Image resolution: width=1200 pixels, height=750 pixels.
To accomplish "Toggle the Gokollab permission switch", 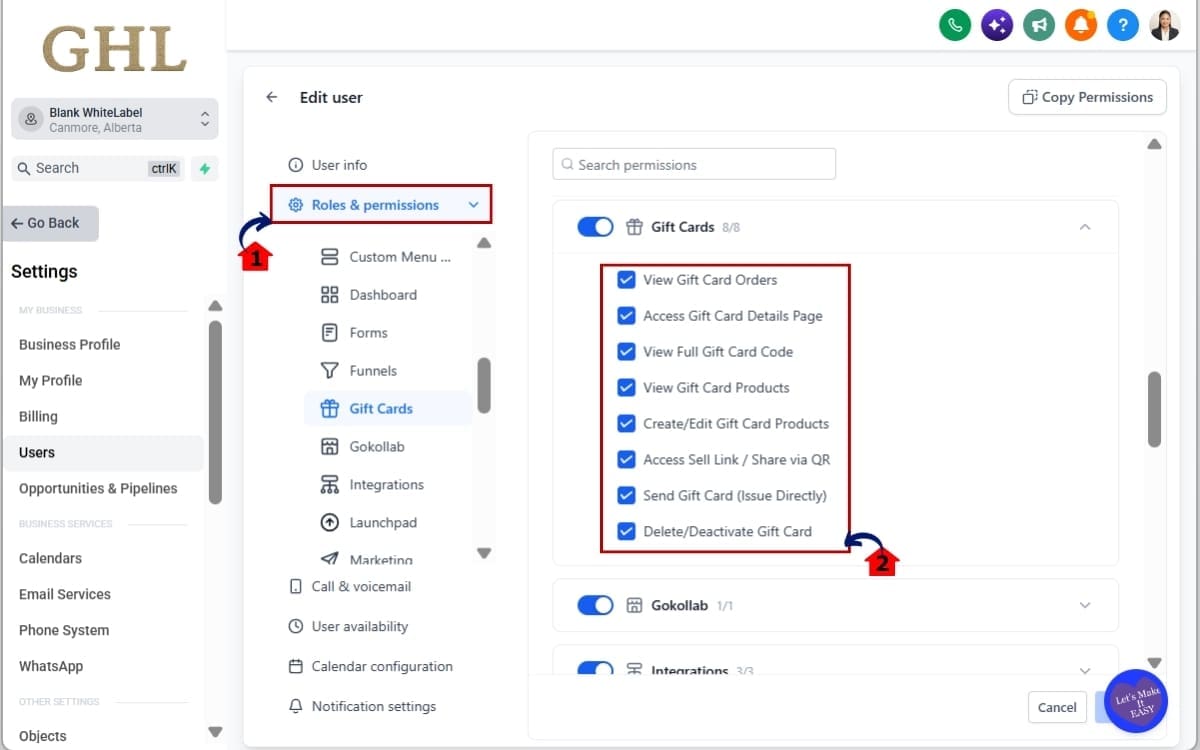I will coord(595,605).
